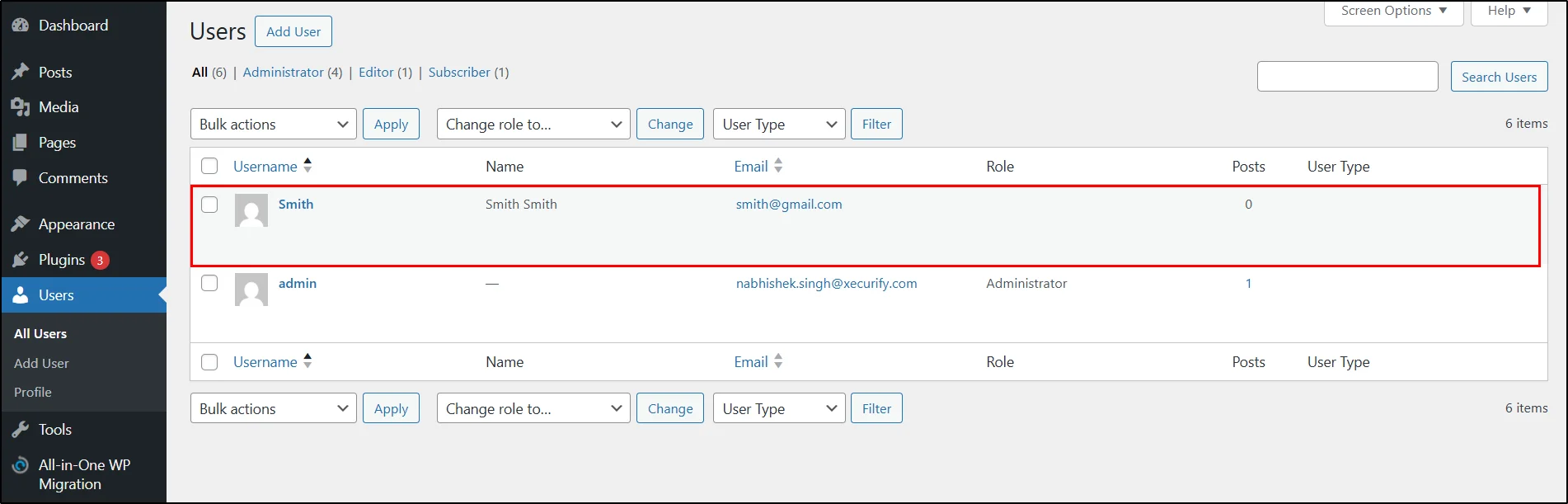Click the bottom Filter button

point(876,408)
